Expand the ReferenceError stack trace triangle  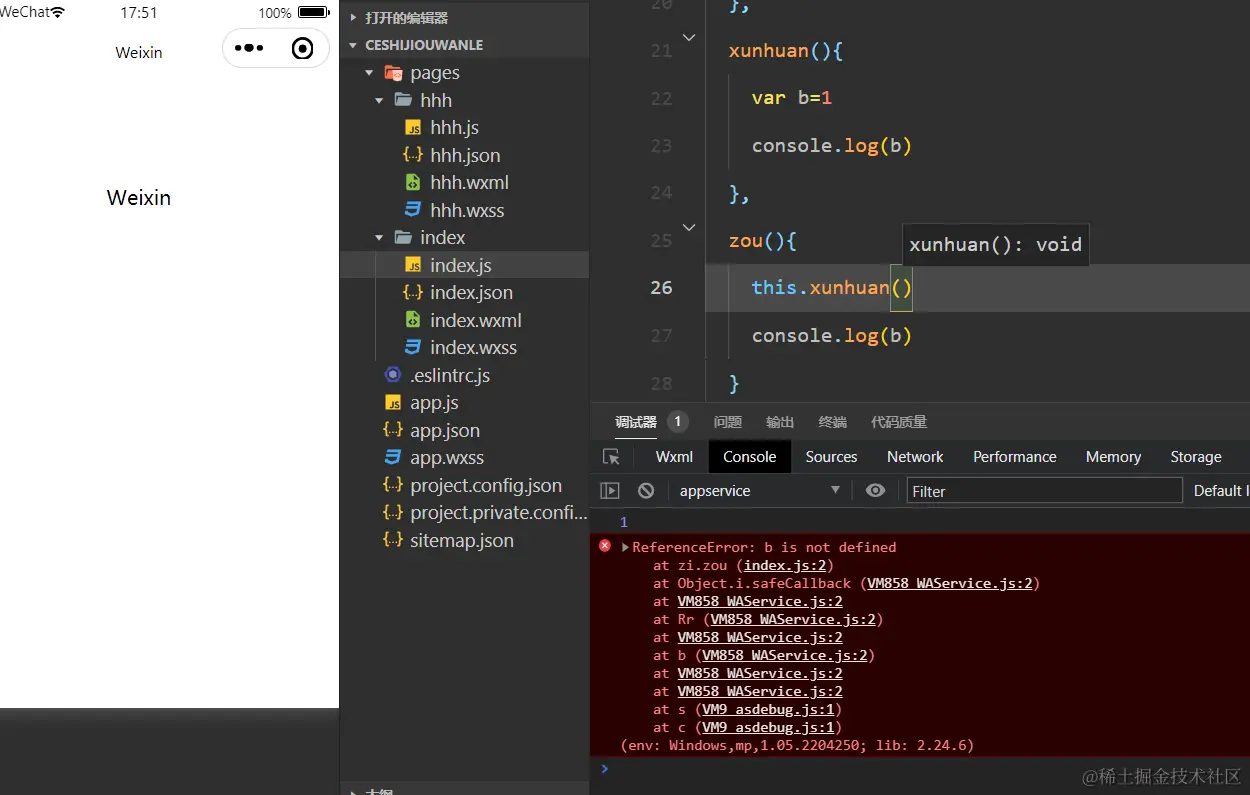pos(625,547)
